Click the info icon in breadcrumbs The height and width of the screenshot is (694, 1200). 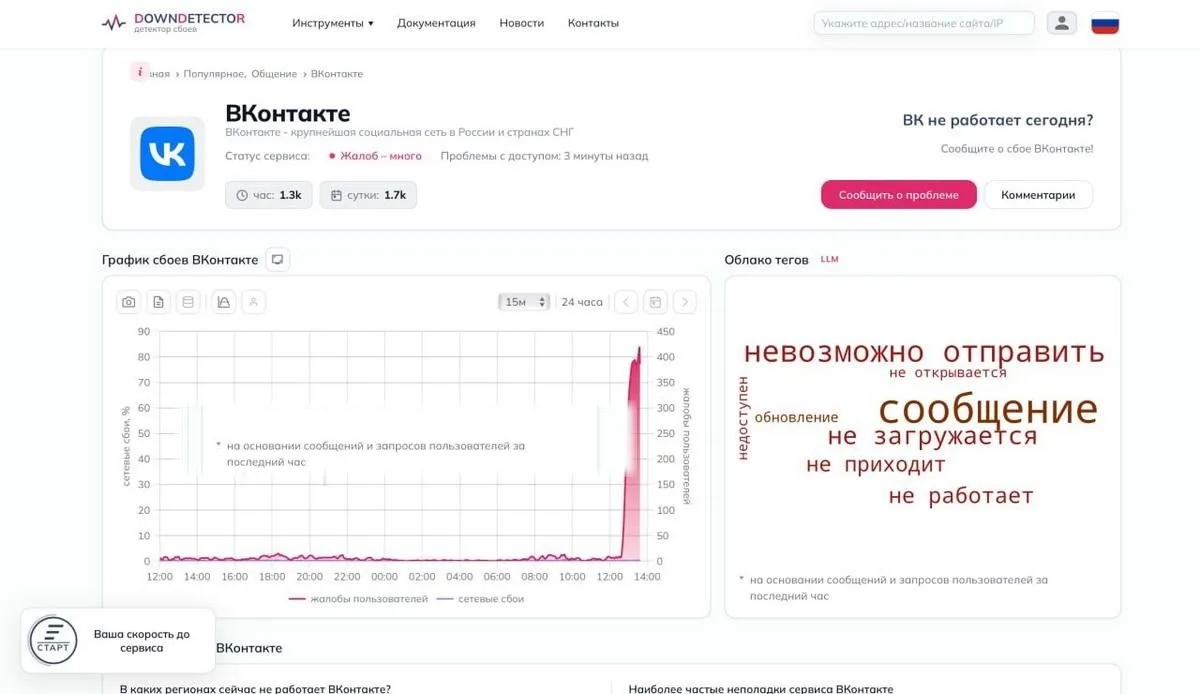140,72
